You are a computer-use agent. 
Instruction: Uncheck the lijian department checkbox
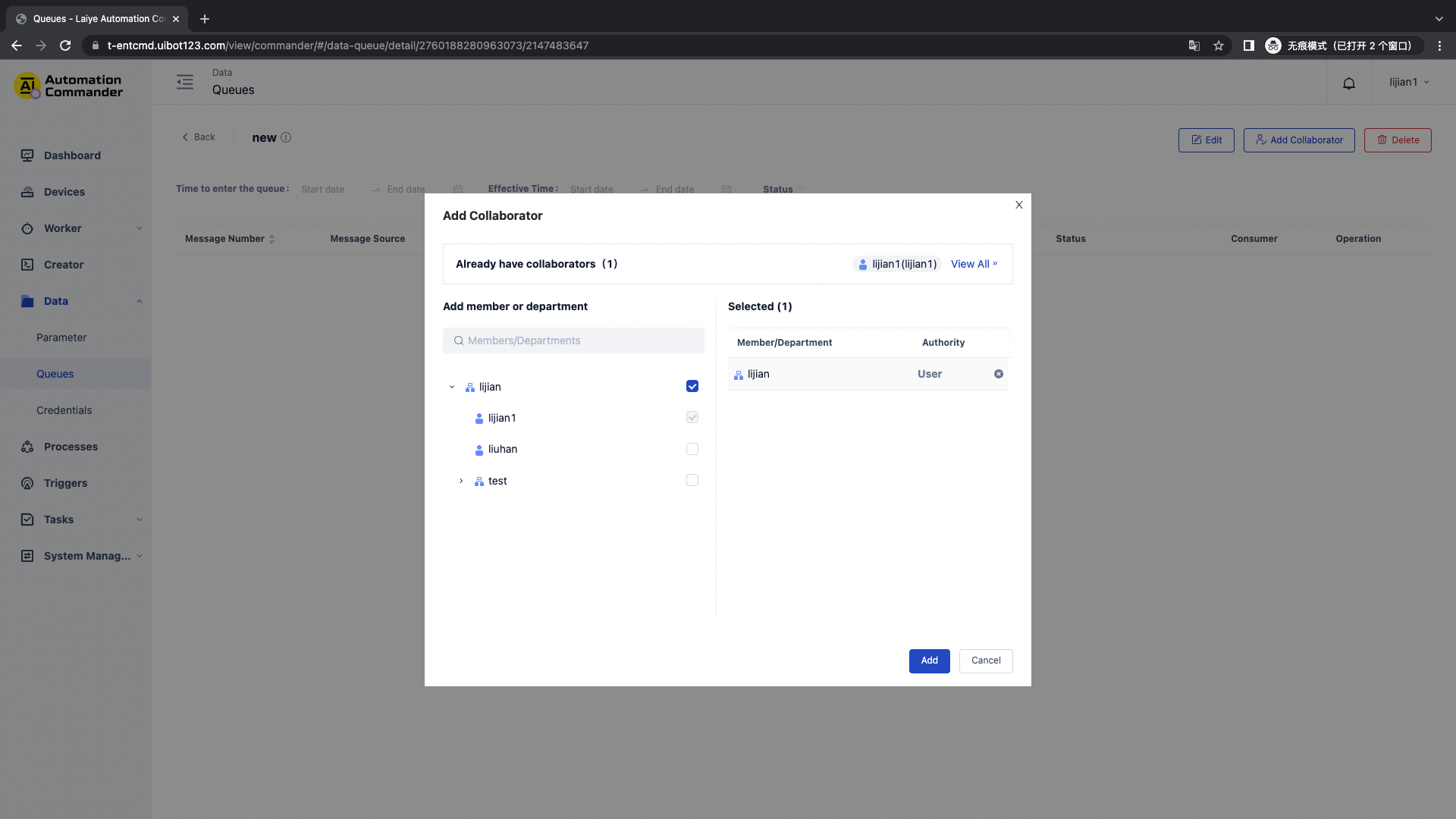(x=692, y=386)
